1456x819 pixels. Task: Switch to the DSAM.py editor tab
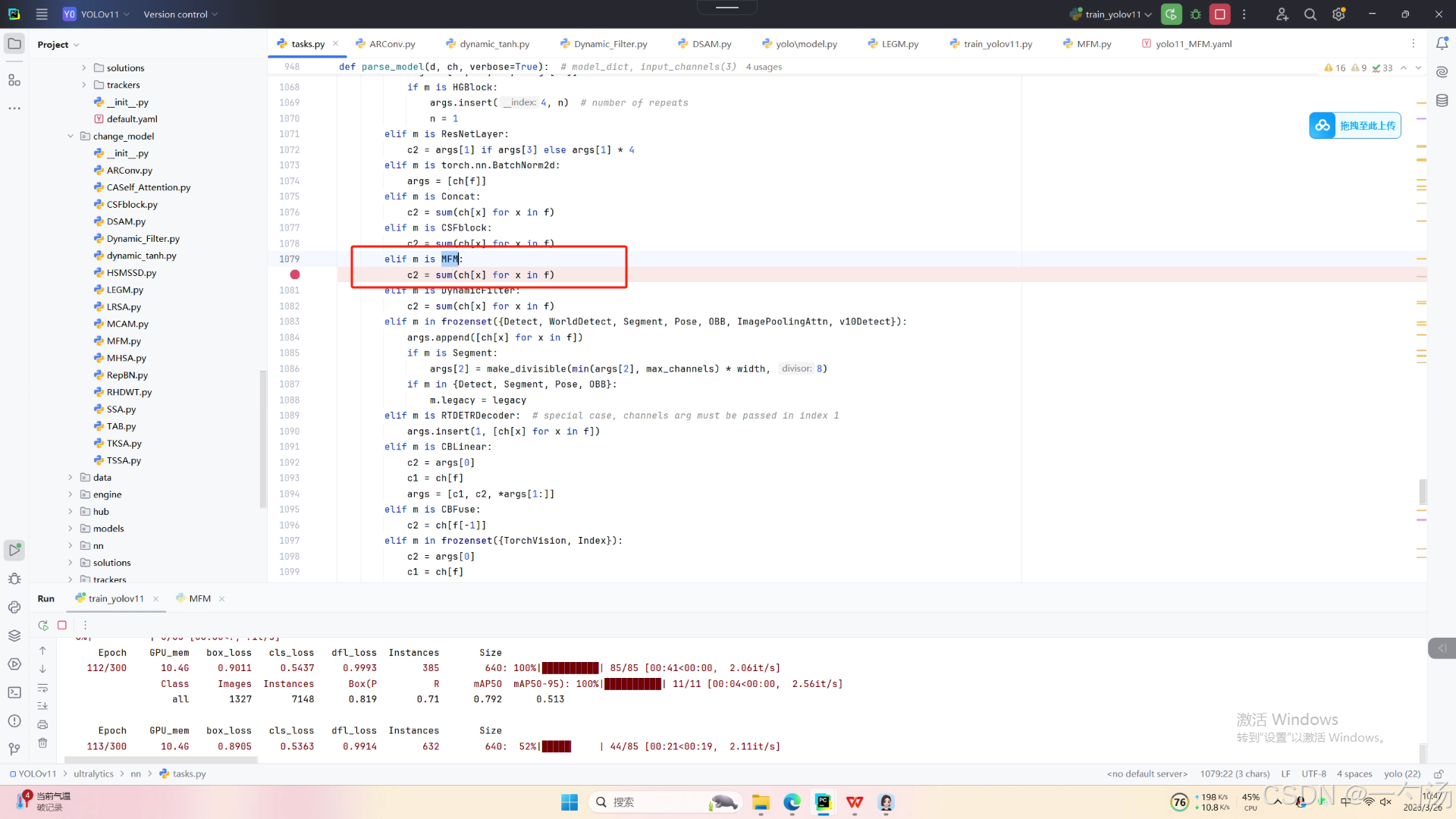coord(711,44)
